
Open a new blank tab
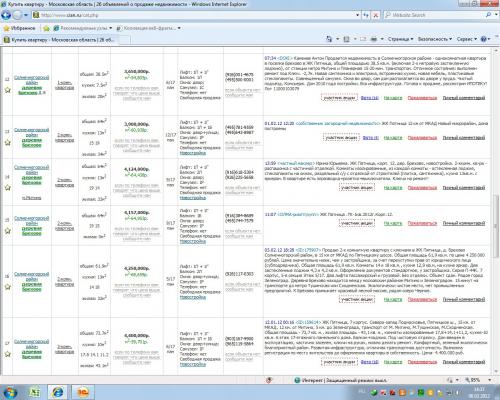[x=124, y=40]
